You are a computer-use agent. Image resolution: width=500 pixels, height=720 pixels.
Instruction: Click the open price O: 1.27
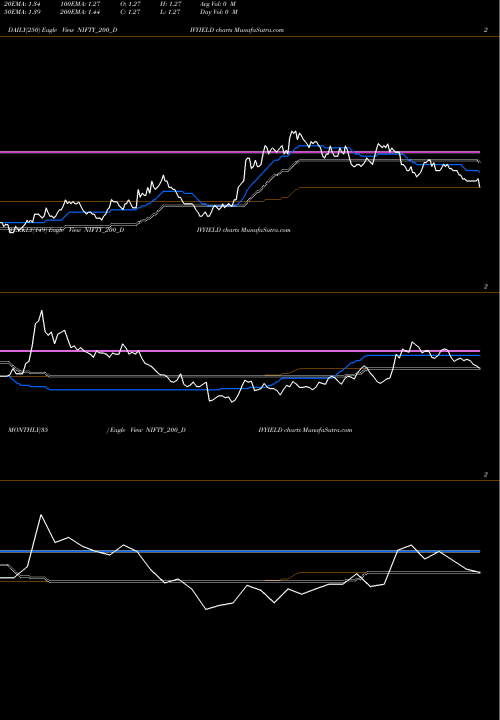coord(130,4)
